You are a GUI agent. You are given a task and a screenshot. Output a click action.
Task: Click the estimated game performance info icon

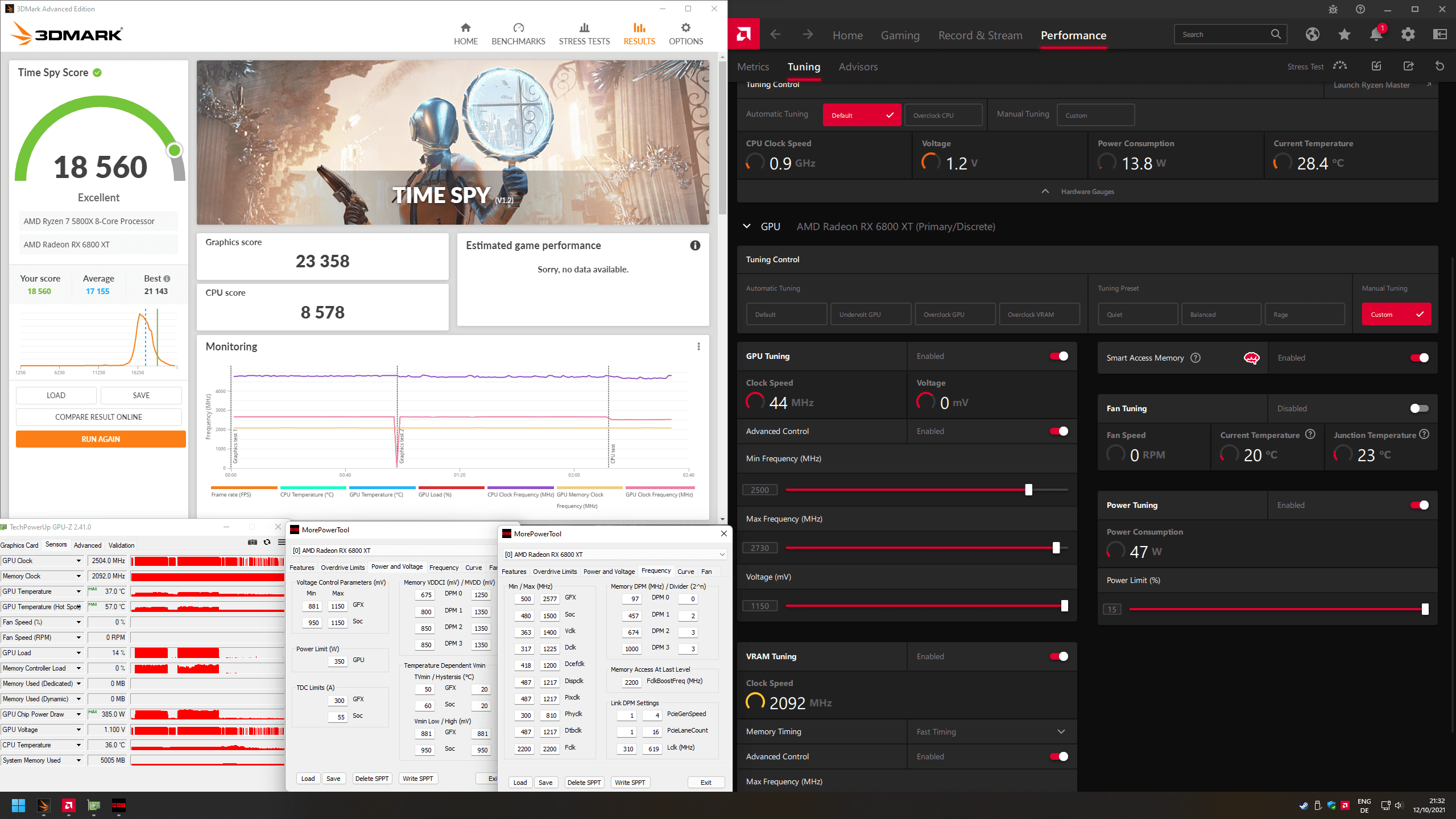pos(695,246)
